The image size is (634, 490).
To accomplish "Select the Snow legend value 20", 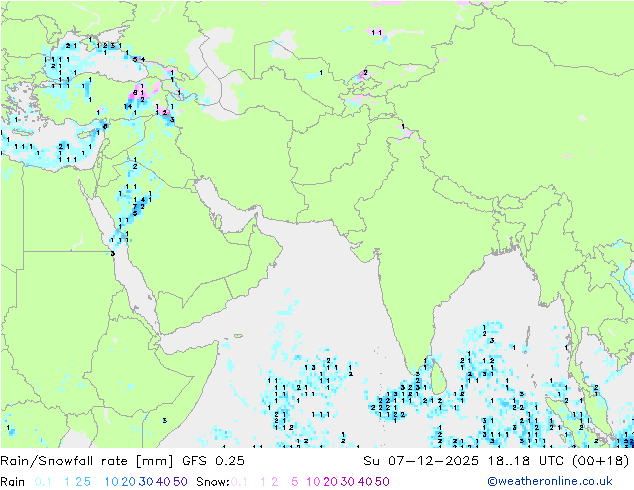I will click(330, 482).
